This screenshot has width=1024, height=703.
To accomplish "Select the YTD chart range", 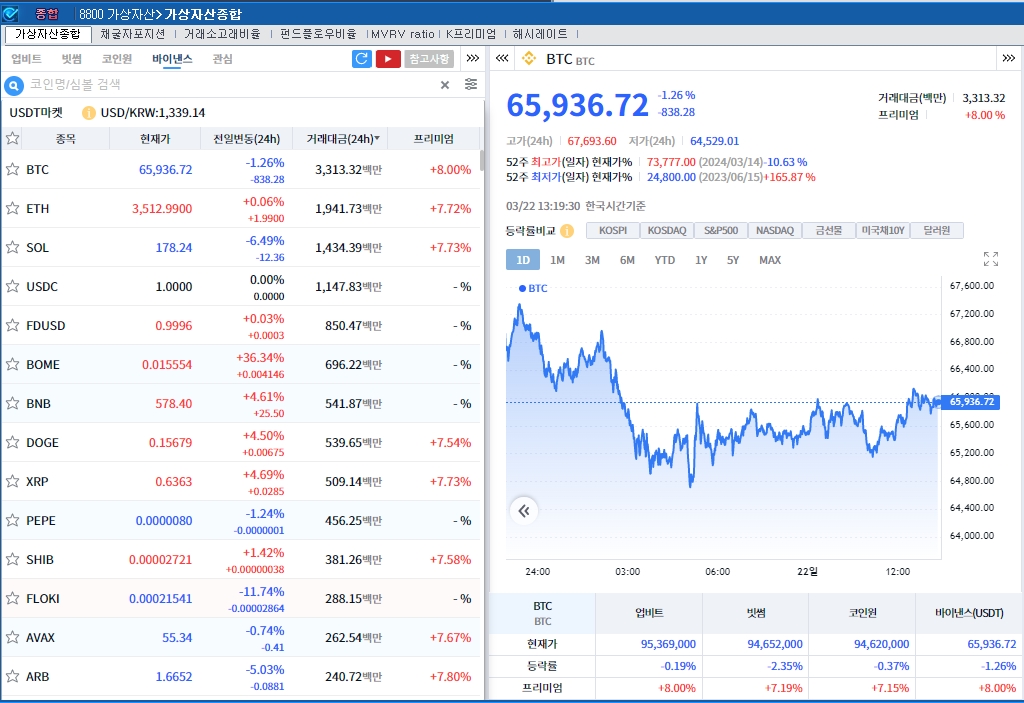I will [x=665, y=260].
